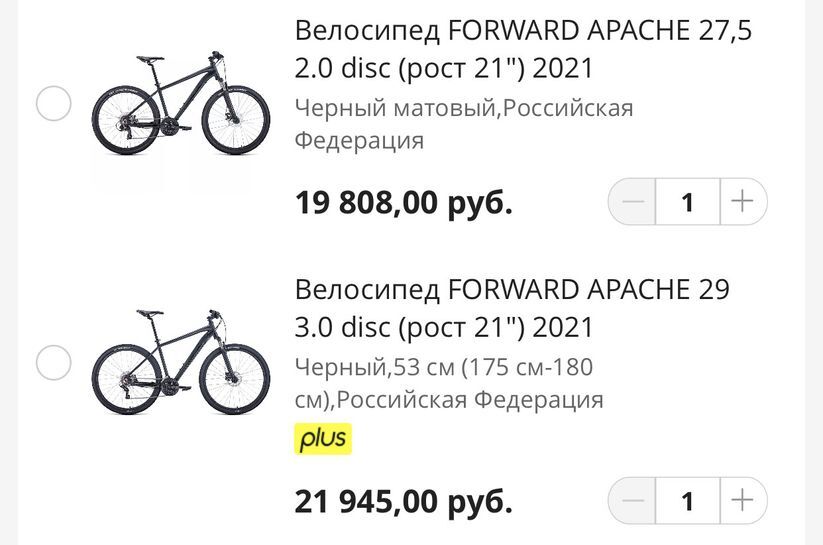Click the yellow plus badge
The image size is (823, 545).
(x=323, y=438)
